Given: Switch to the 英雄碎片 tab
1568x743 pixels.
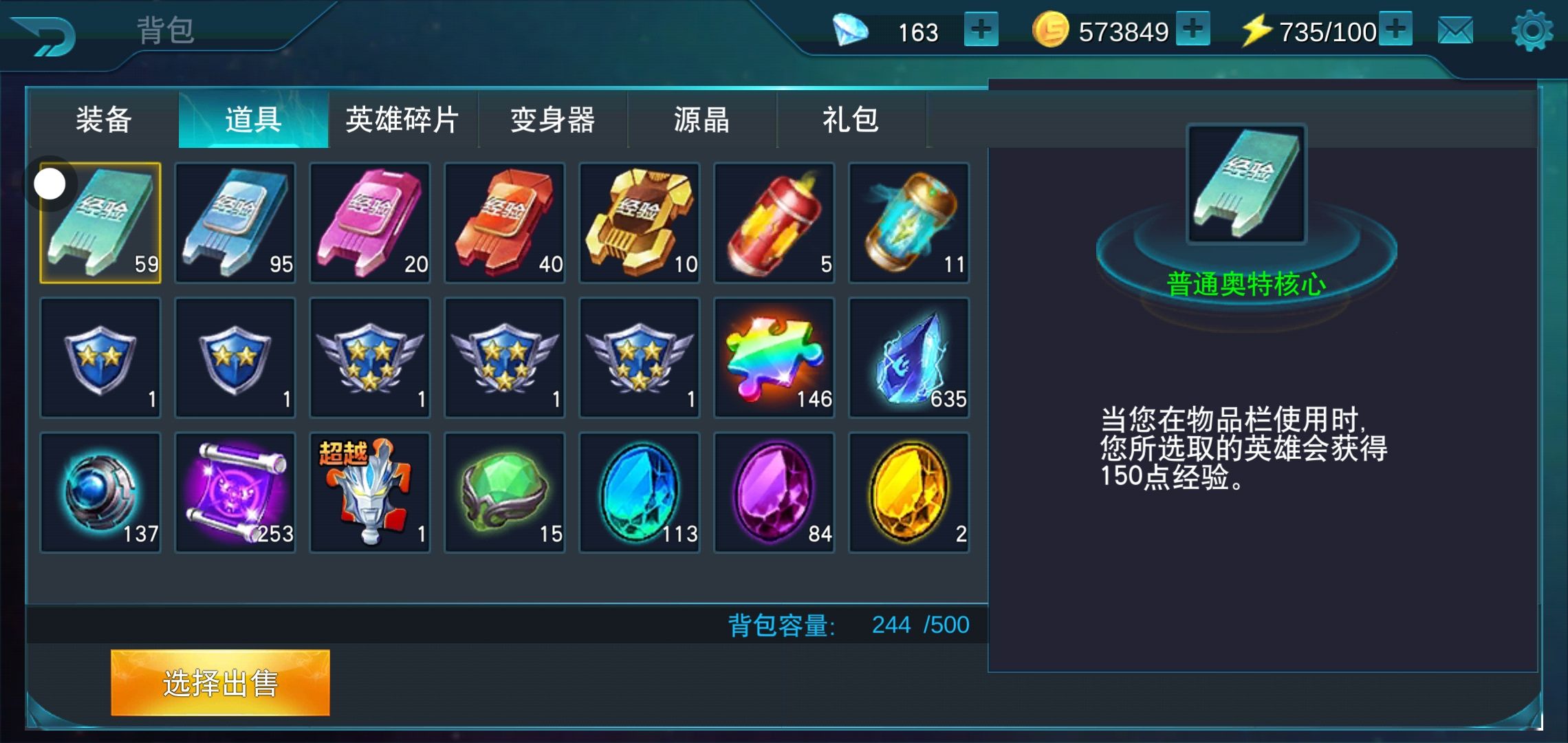Looking at the screenshot, I should pyautogui.click(x=403, y=120).
